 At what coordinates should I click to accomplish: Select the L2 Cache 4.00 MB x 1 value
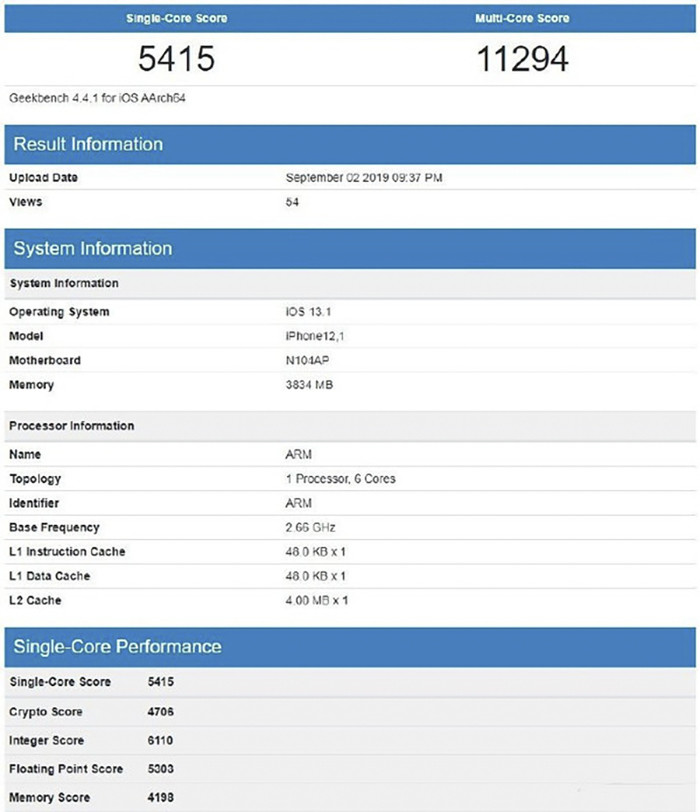click(317, 600)
